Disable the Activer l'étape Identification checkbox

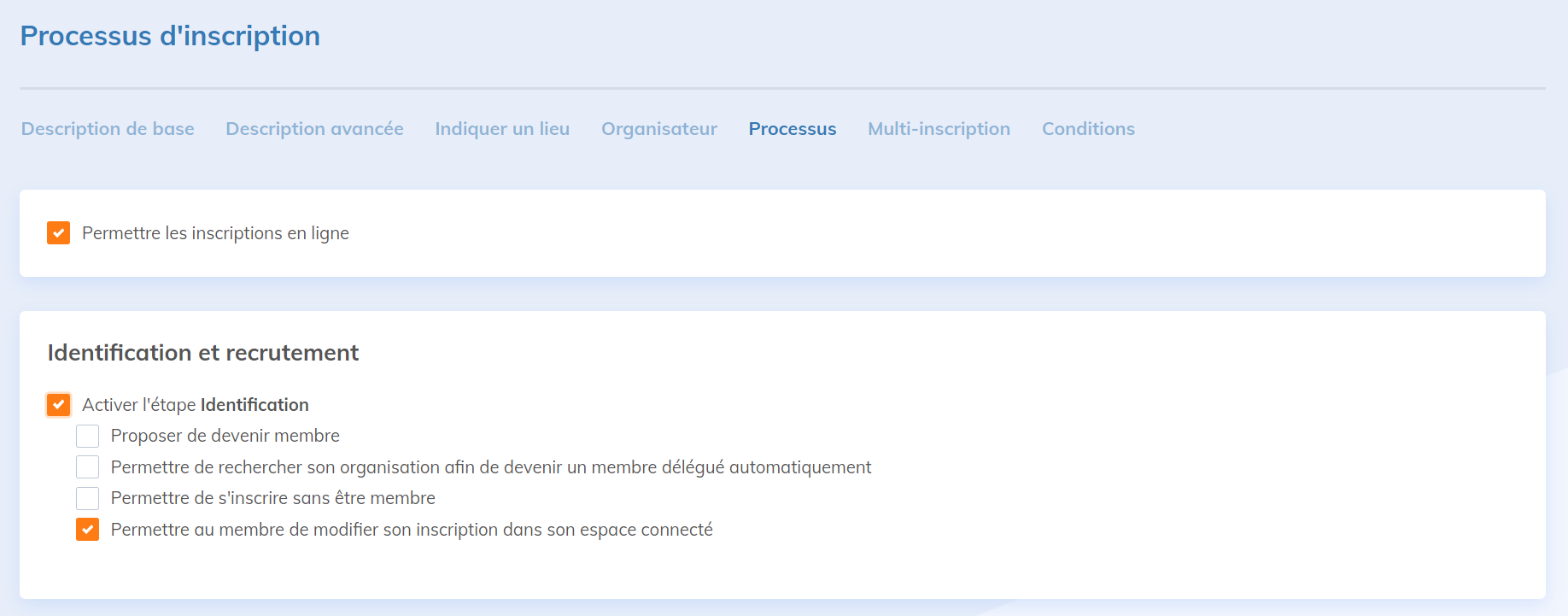click(x=59, y=405)
